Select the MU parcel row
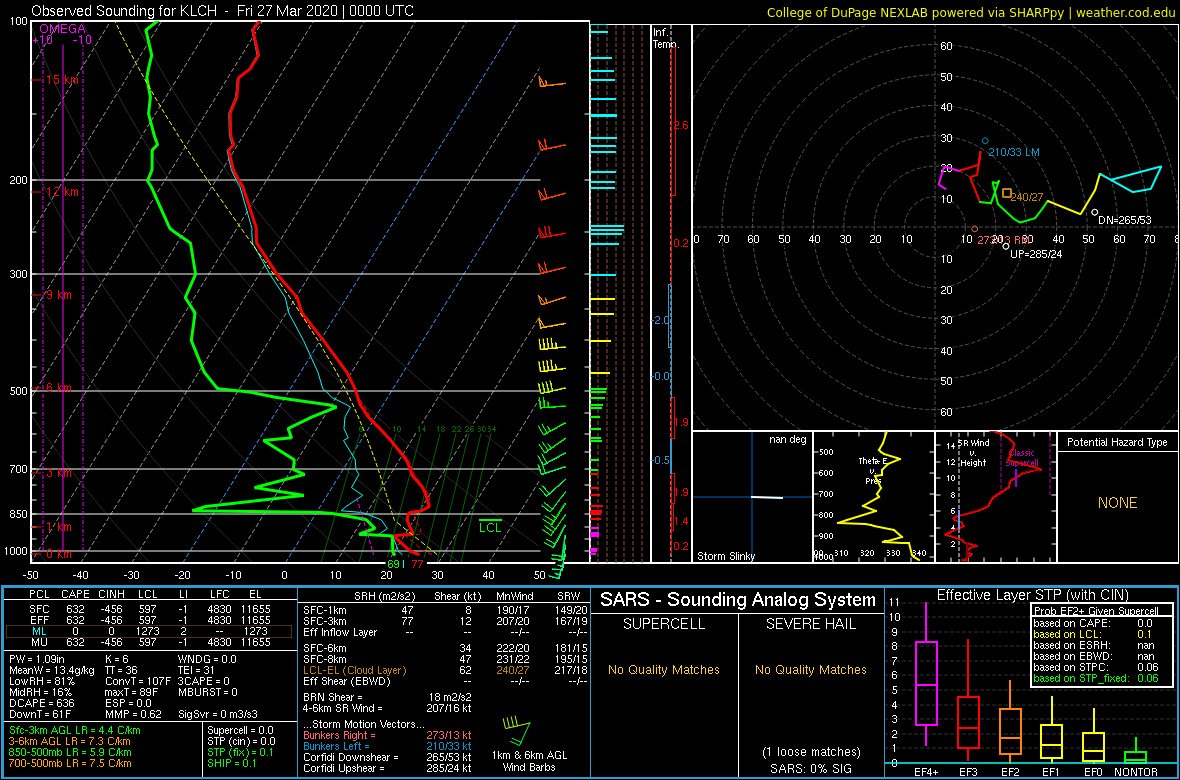This screenshot has height=780, width=1180. click(151, 642)
